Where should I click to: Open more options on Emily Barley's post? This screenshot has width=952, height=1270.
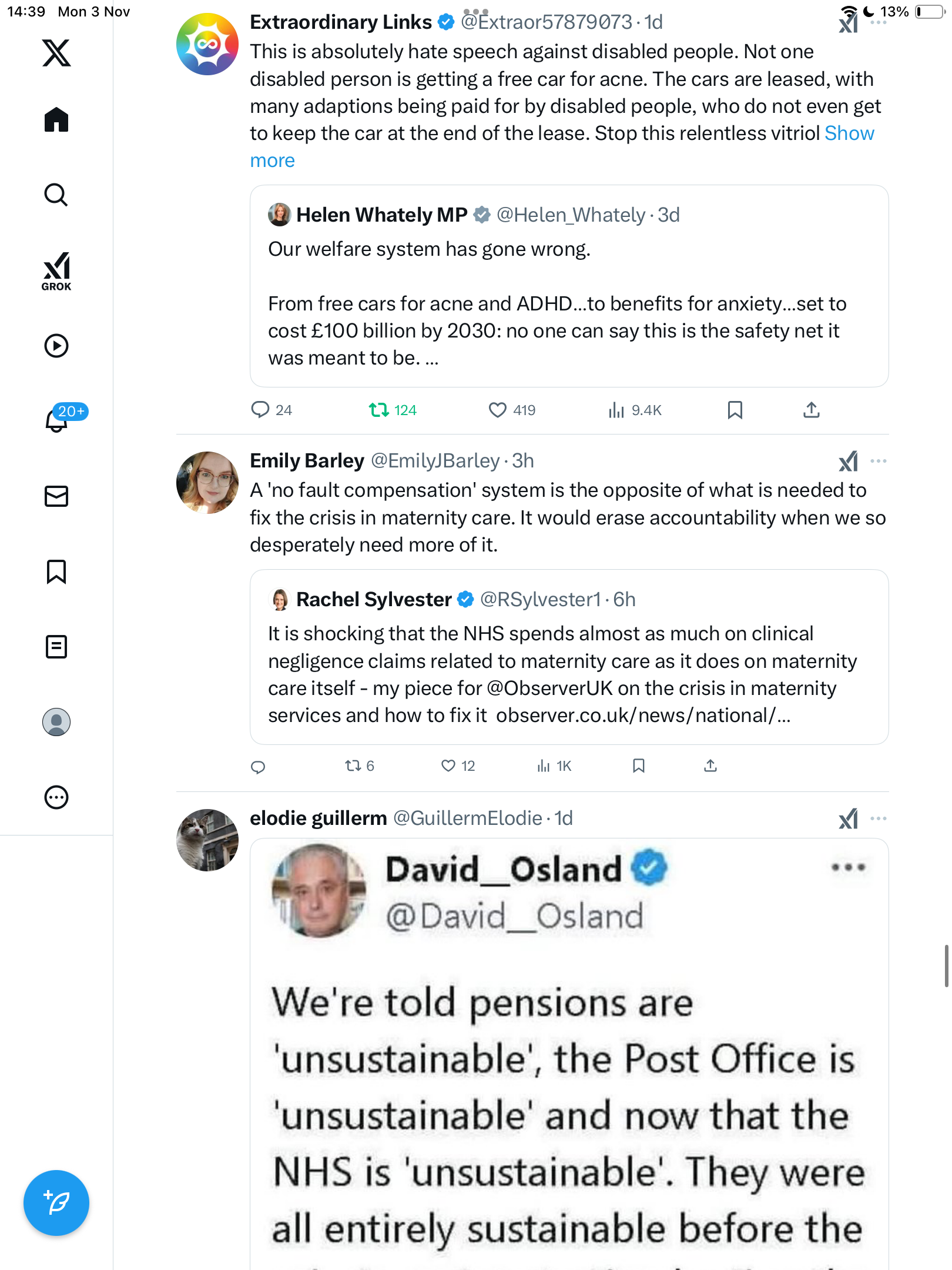click(879, 462)
